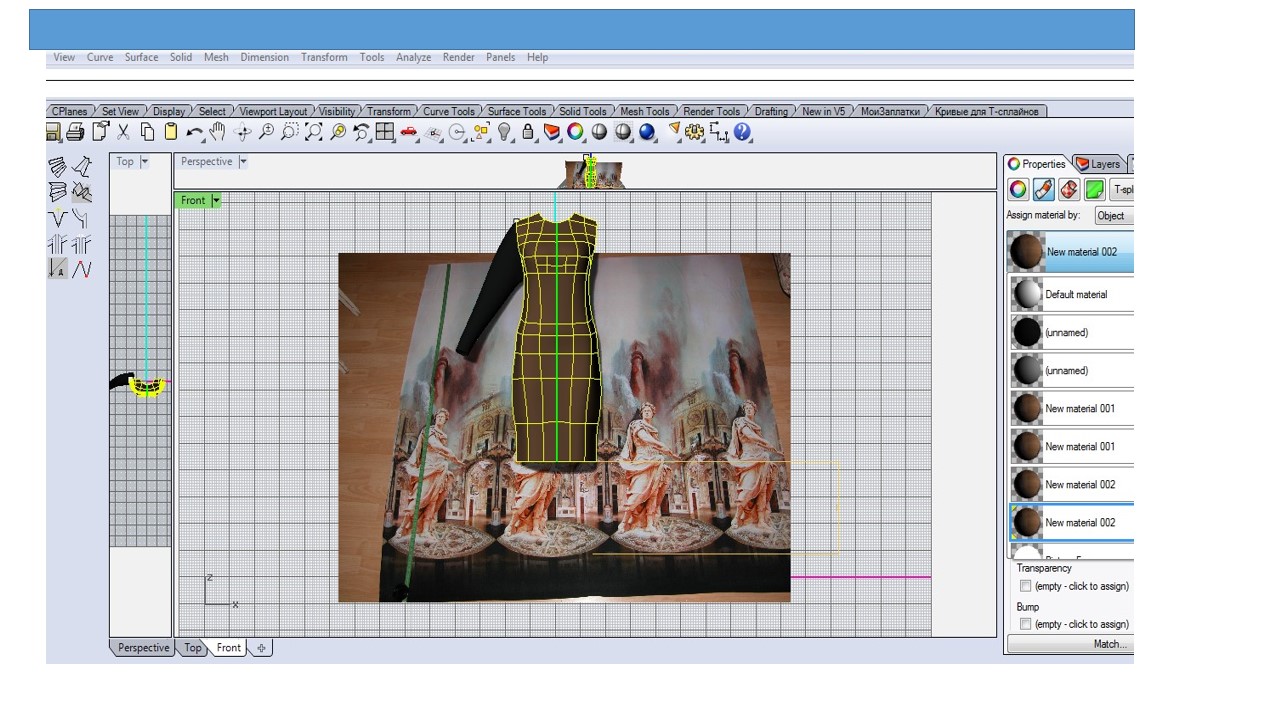The height and width of the screenshot is (720, 1280).
Task: Click the red car icon
Action: coord(408,132)
